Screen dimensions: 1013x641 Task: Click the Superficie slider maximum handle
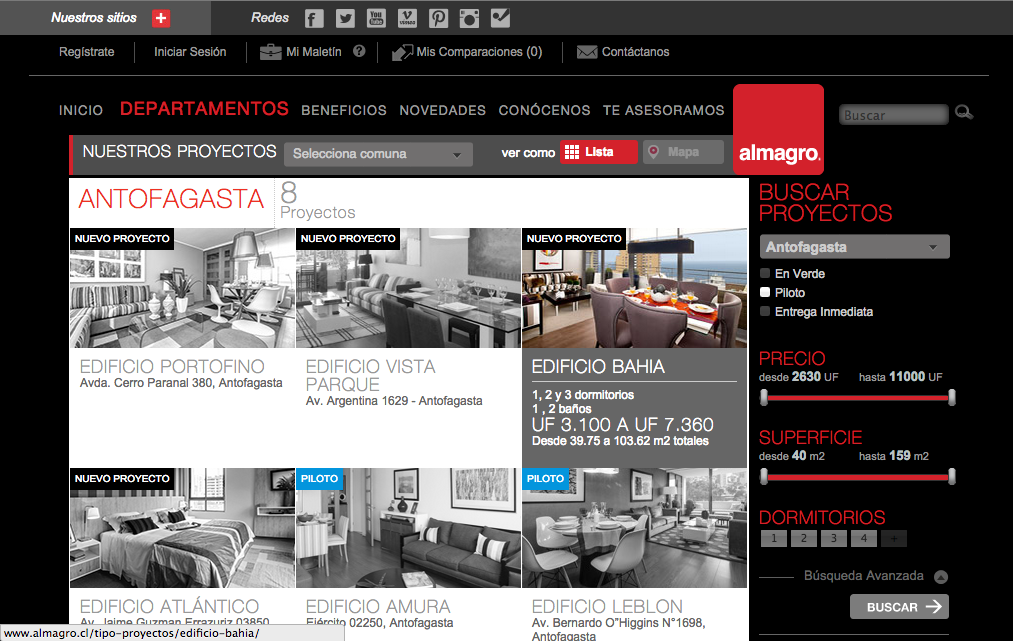952,477
